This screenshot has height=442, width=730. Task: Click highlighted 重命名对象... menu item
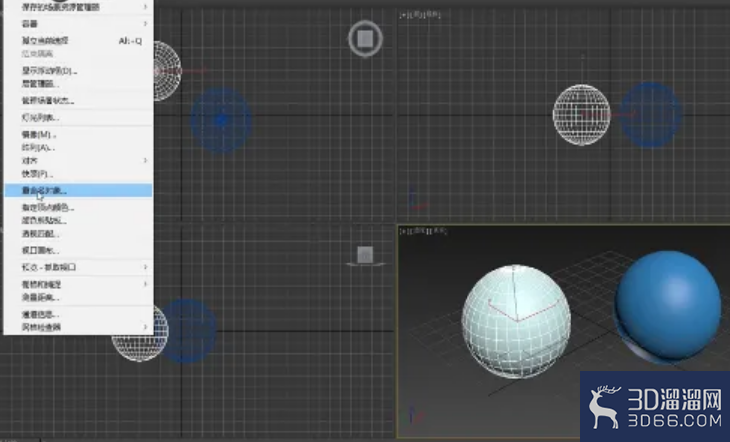point(78,190)
